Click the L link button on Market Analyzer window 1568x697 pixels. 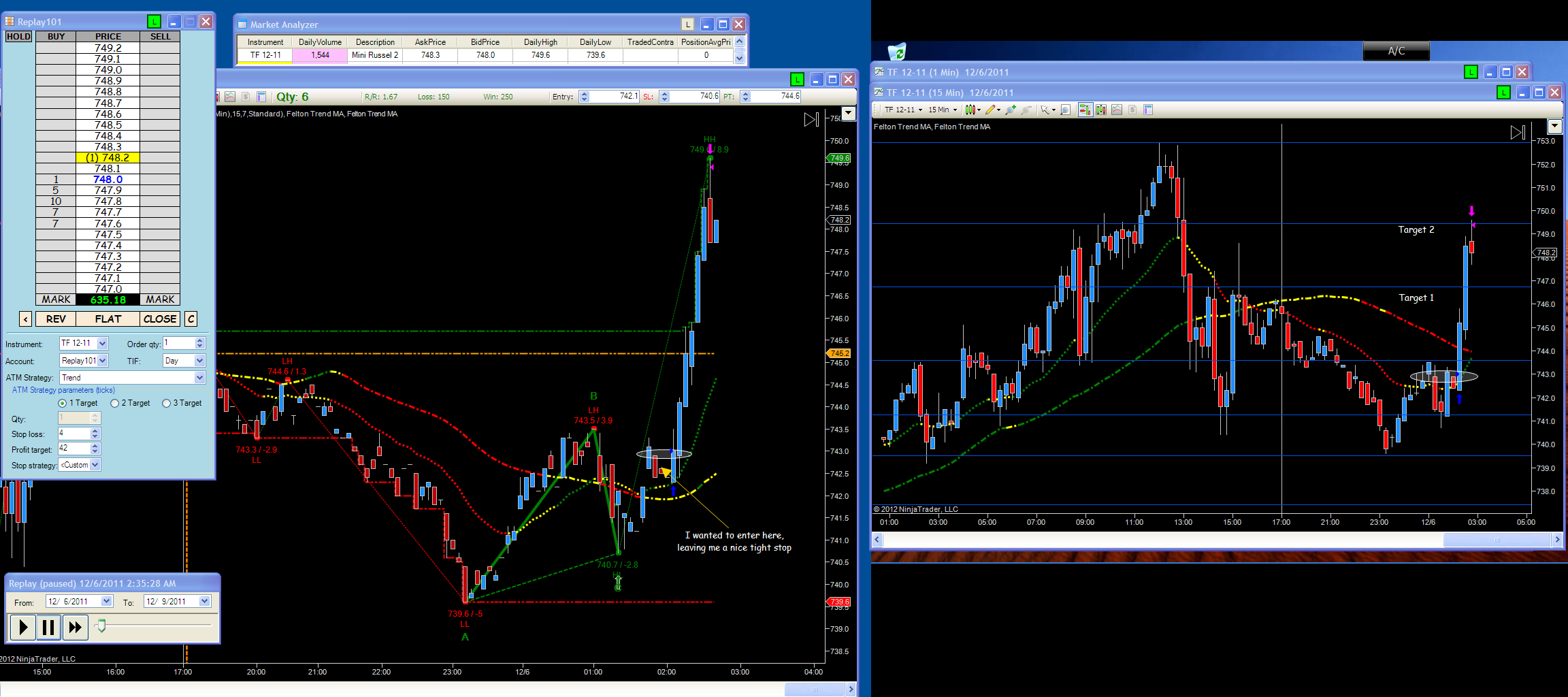tap(688, 25)
